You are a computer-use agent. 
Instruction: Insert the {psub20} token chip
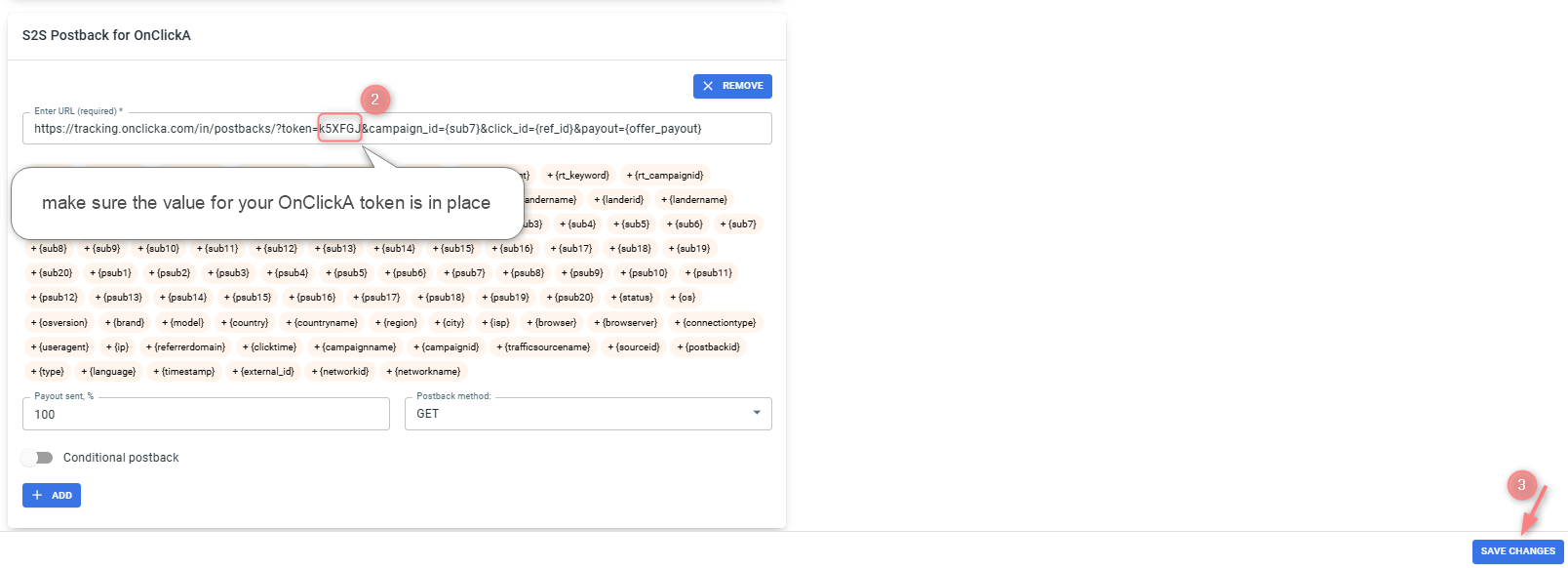570,298
